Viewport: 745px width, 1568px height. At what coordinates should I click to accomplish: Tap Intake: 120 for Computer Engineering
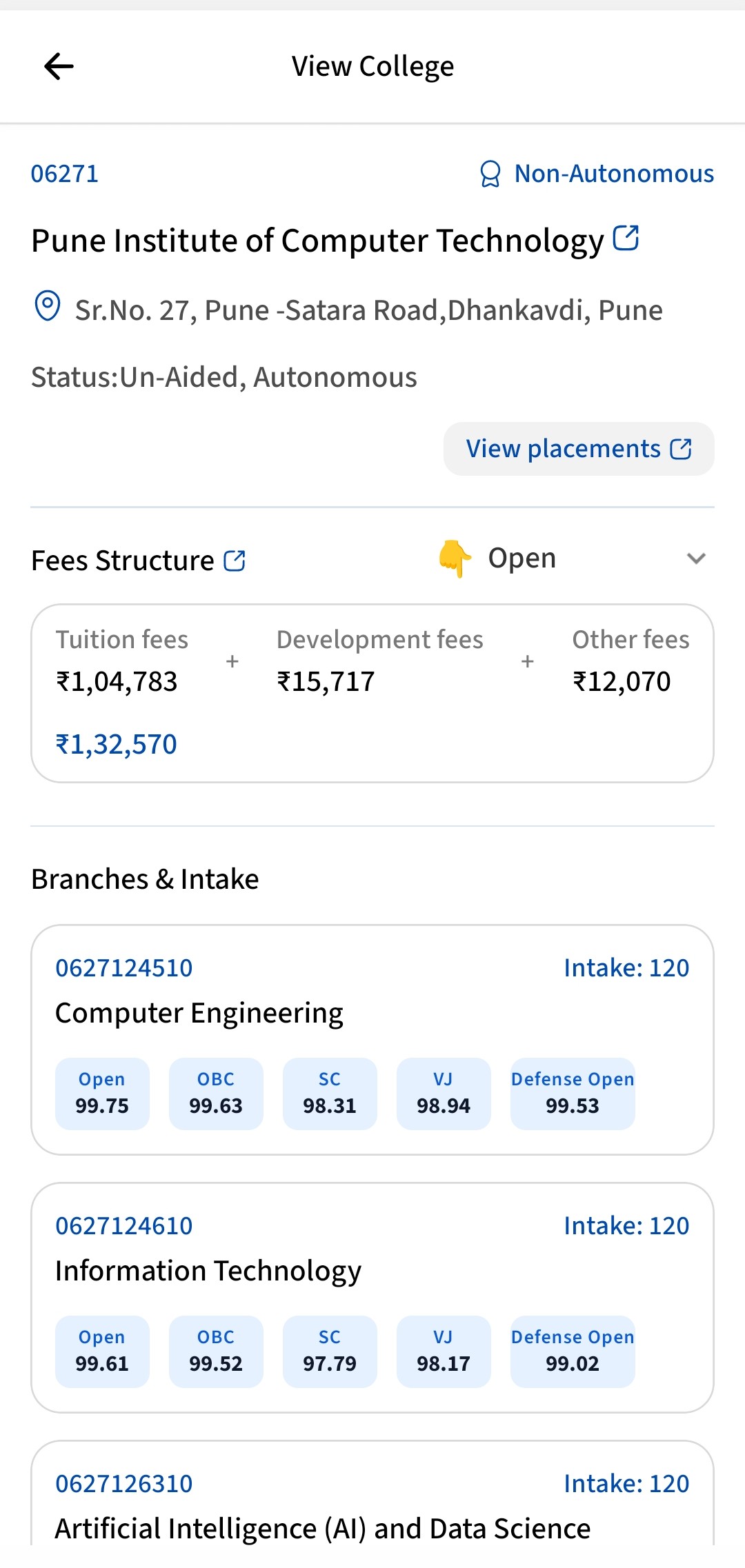[x=626, y=968]
